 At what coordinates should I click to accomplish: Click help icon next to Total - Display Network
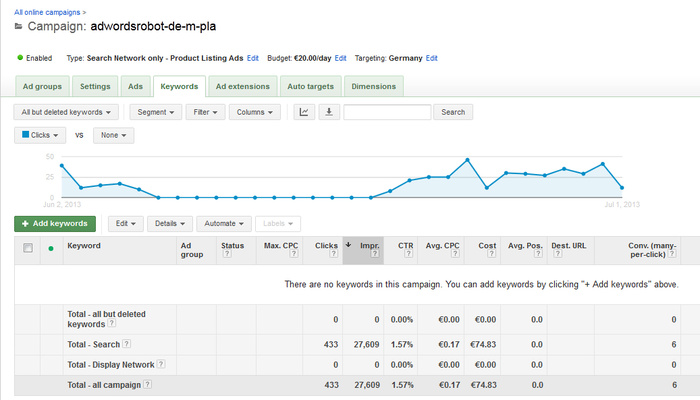pos(161,363)
